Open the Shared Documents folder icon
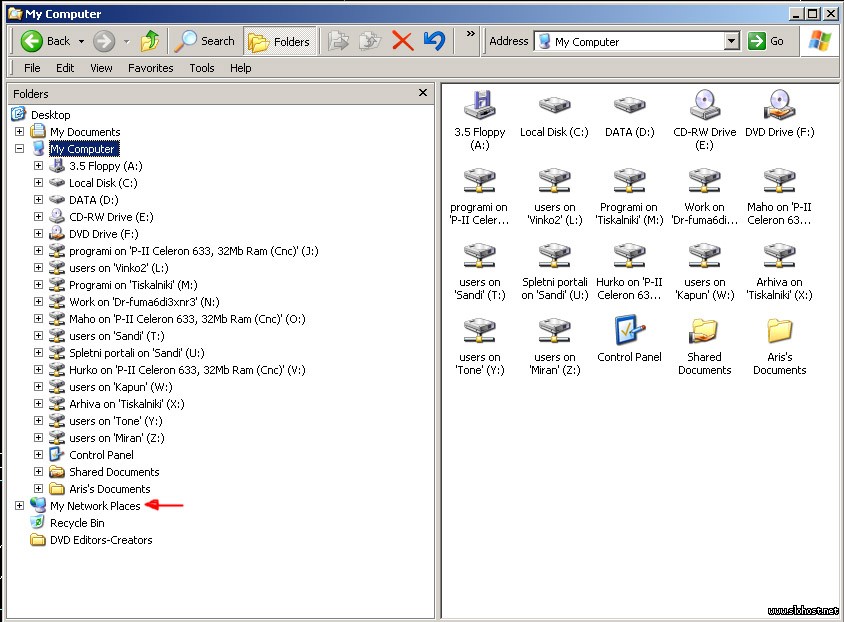This screenshot has width=844, height=622. (x=705, y=347)
